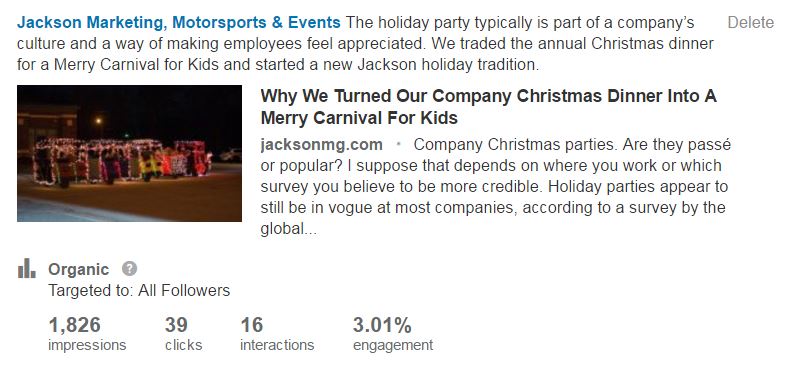Select the article excerpt about Christmas parties
Viewport: 787px width, 365px height.
pos(494,187)
